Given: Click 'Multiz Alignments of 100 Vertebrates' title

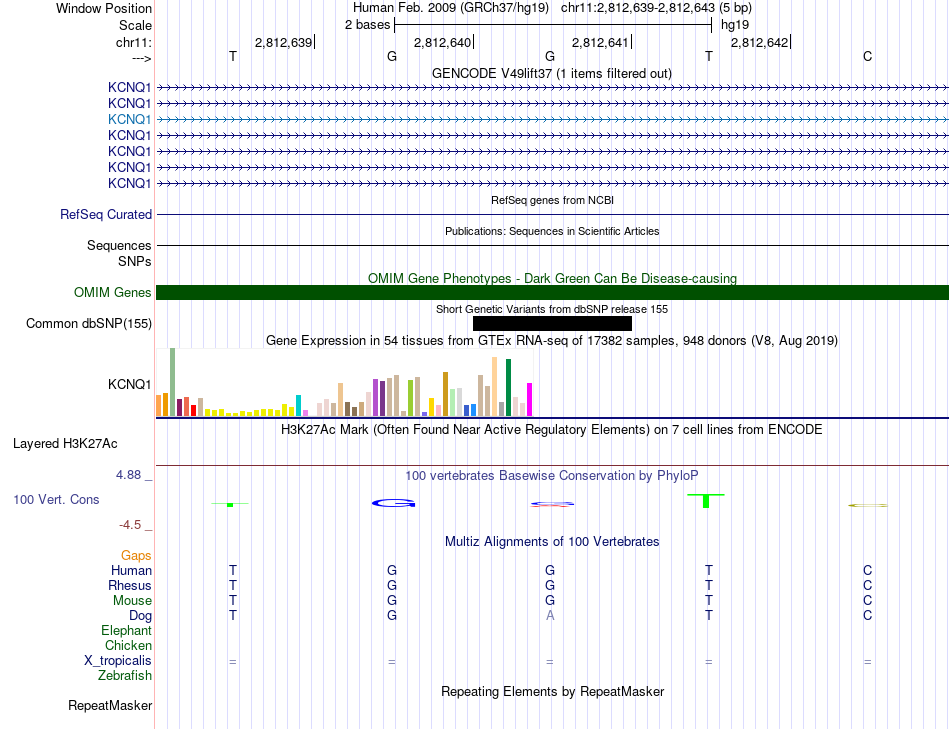Looking at the screenshot, I should (552, 542).
